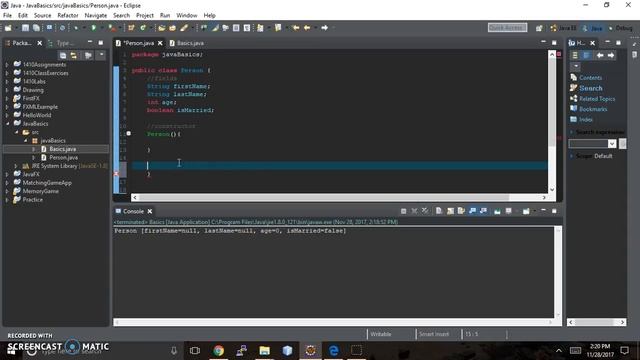This screenshot has width=640, height=360.
Task: Open Related Topics link in Help view
Action: [597, 99]
